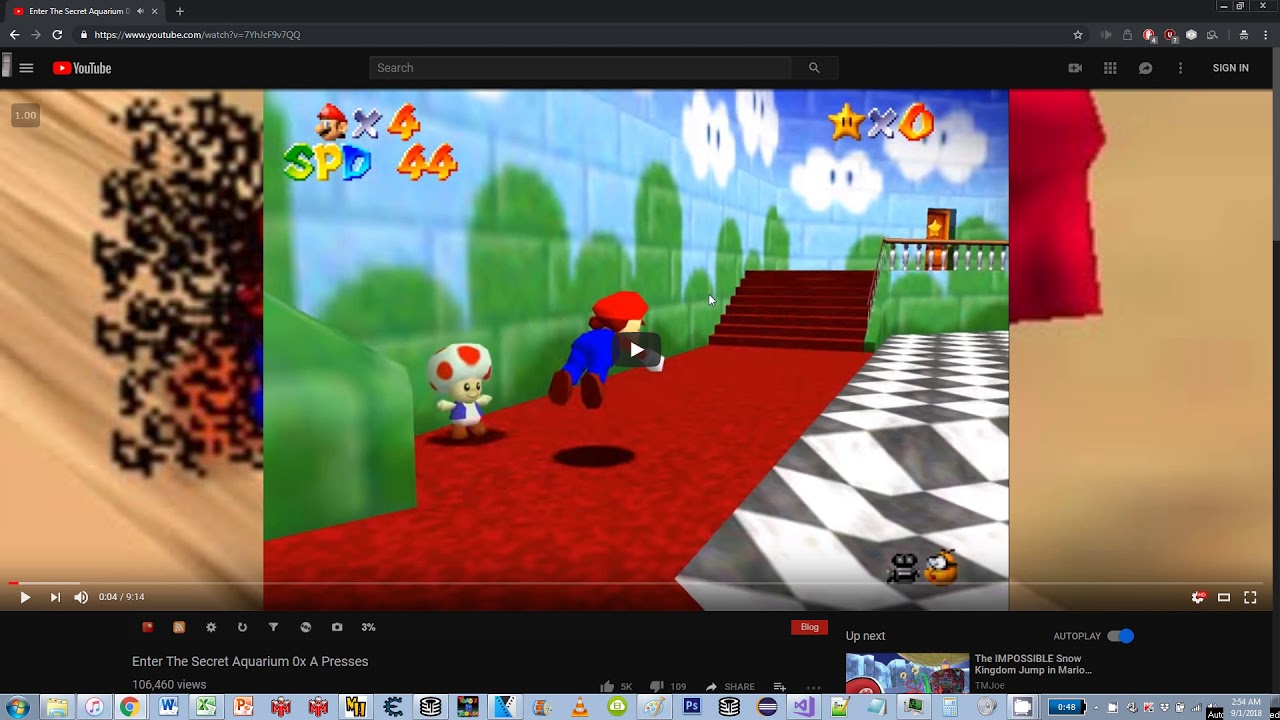This screenshot has width=1280, height=720.
Task: Click the up next video thumbnail
Action: [907, 673]
